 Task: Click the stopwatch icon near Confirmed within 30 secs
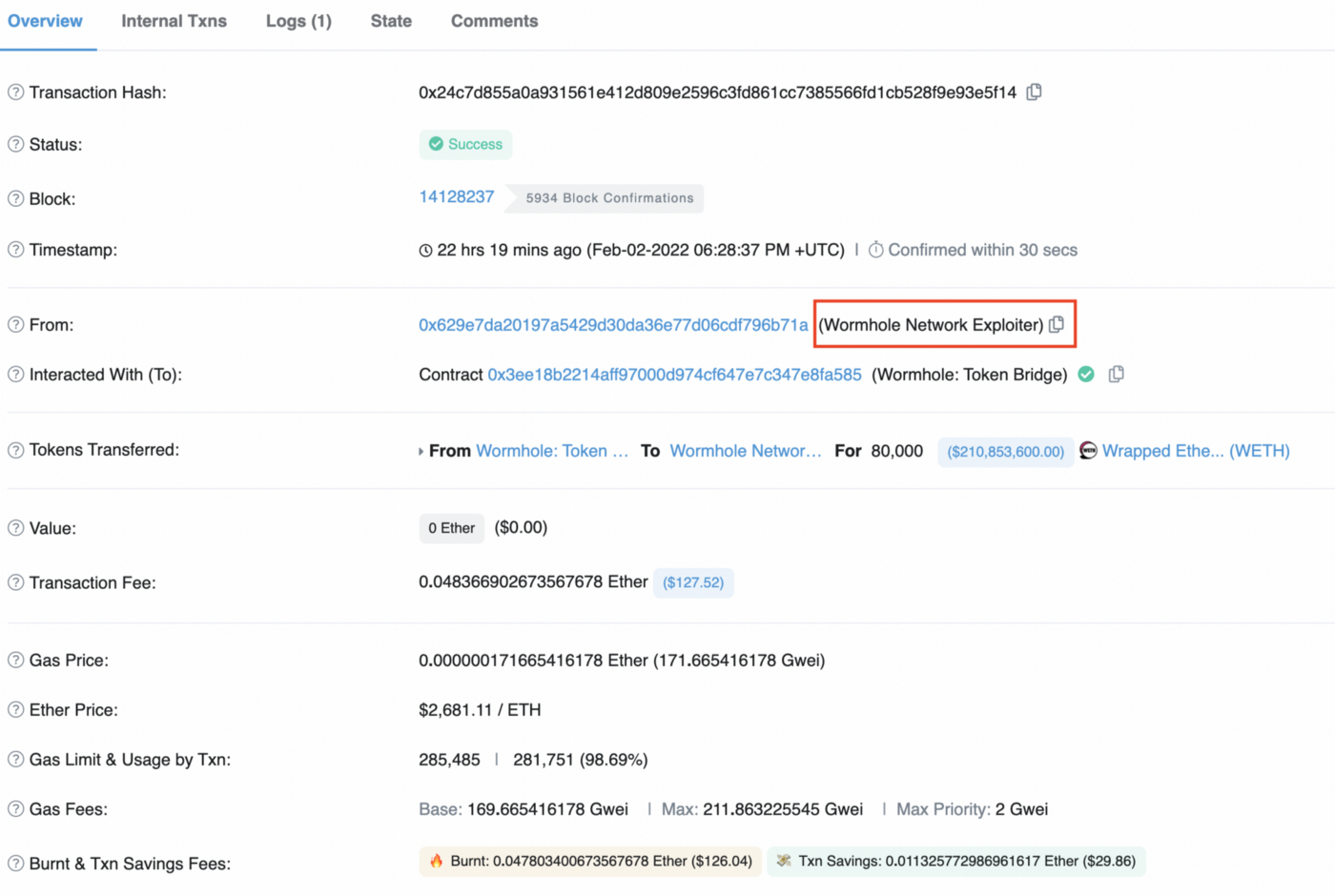pos(875,250)
